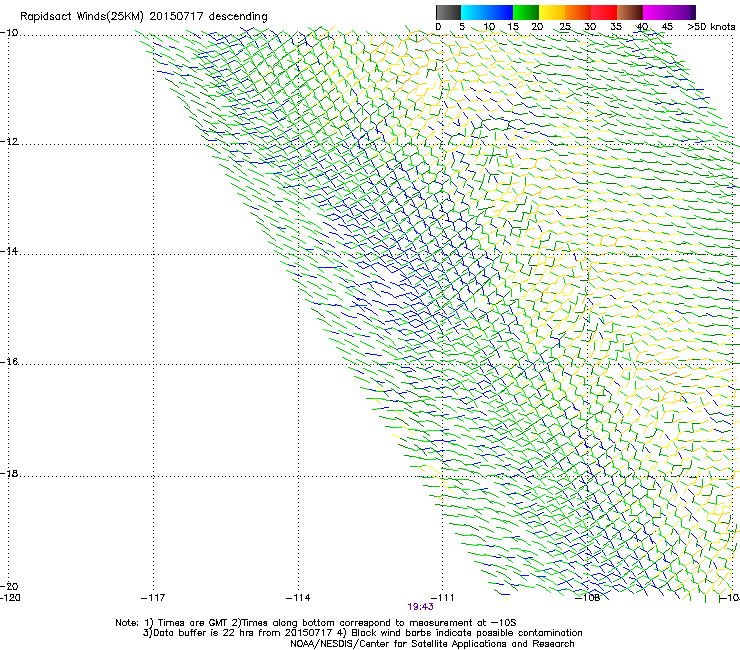740x650 pixels.
Task: Click the brown 35-40 knots legend segment
Action: (x=630, y=12)
